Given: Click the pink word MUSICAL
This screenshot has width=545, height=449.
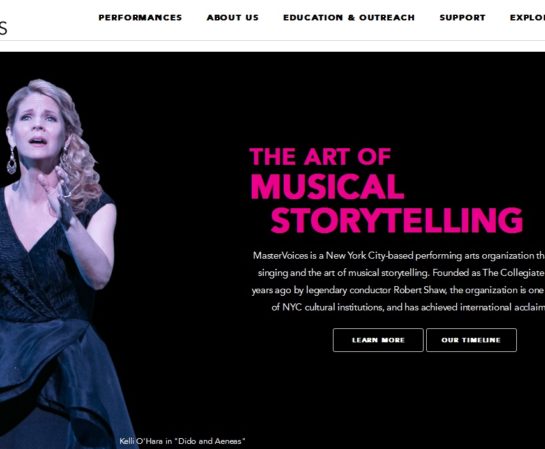Looking at the screenshot, I should pos(327,187).
